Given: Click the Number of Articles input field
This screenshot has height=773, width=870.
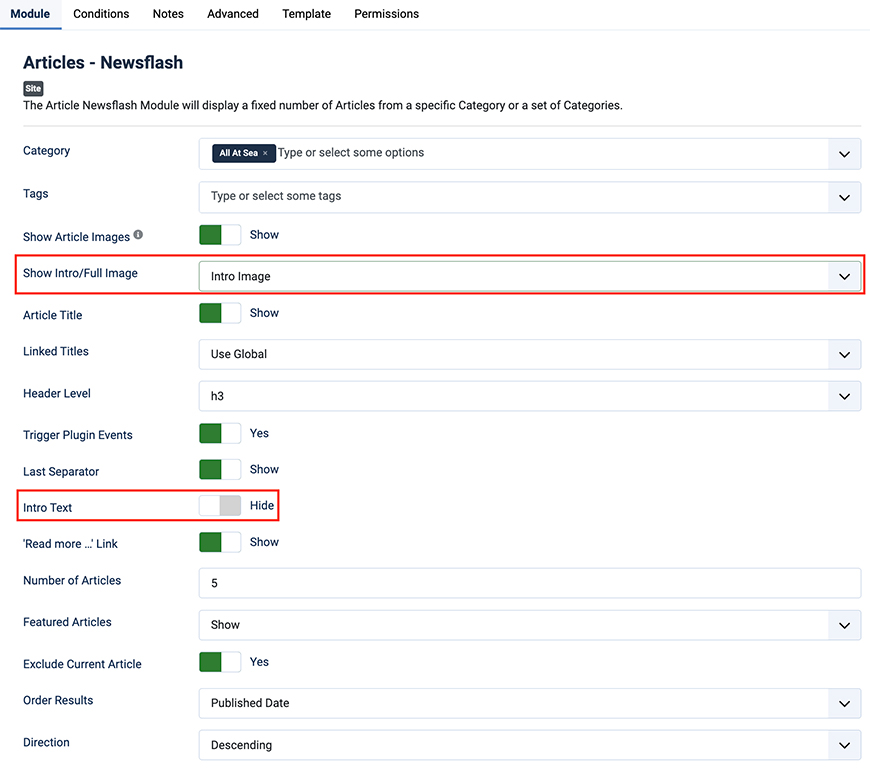Looking at the screenshot, I should tap(529, 583).
